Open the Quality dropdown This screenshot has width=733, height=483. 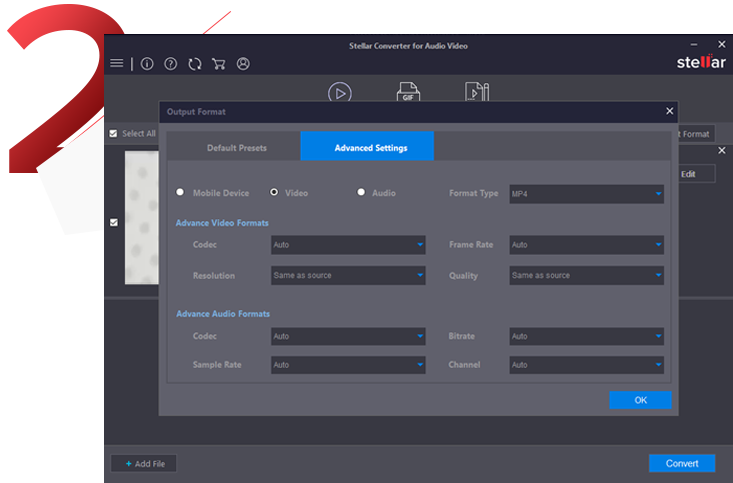[x=586, y=275]
